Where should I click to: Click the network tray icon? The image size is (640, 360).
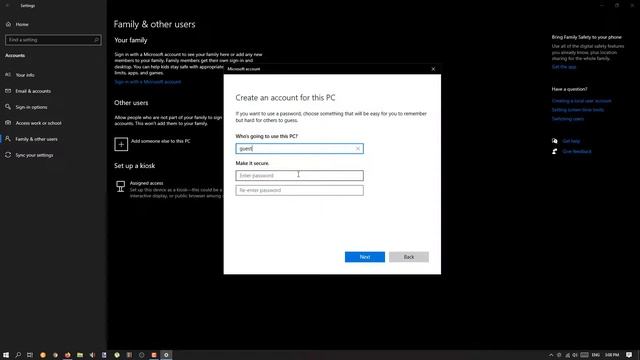tap(567, 355)
